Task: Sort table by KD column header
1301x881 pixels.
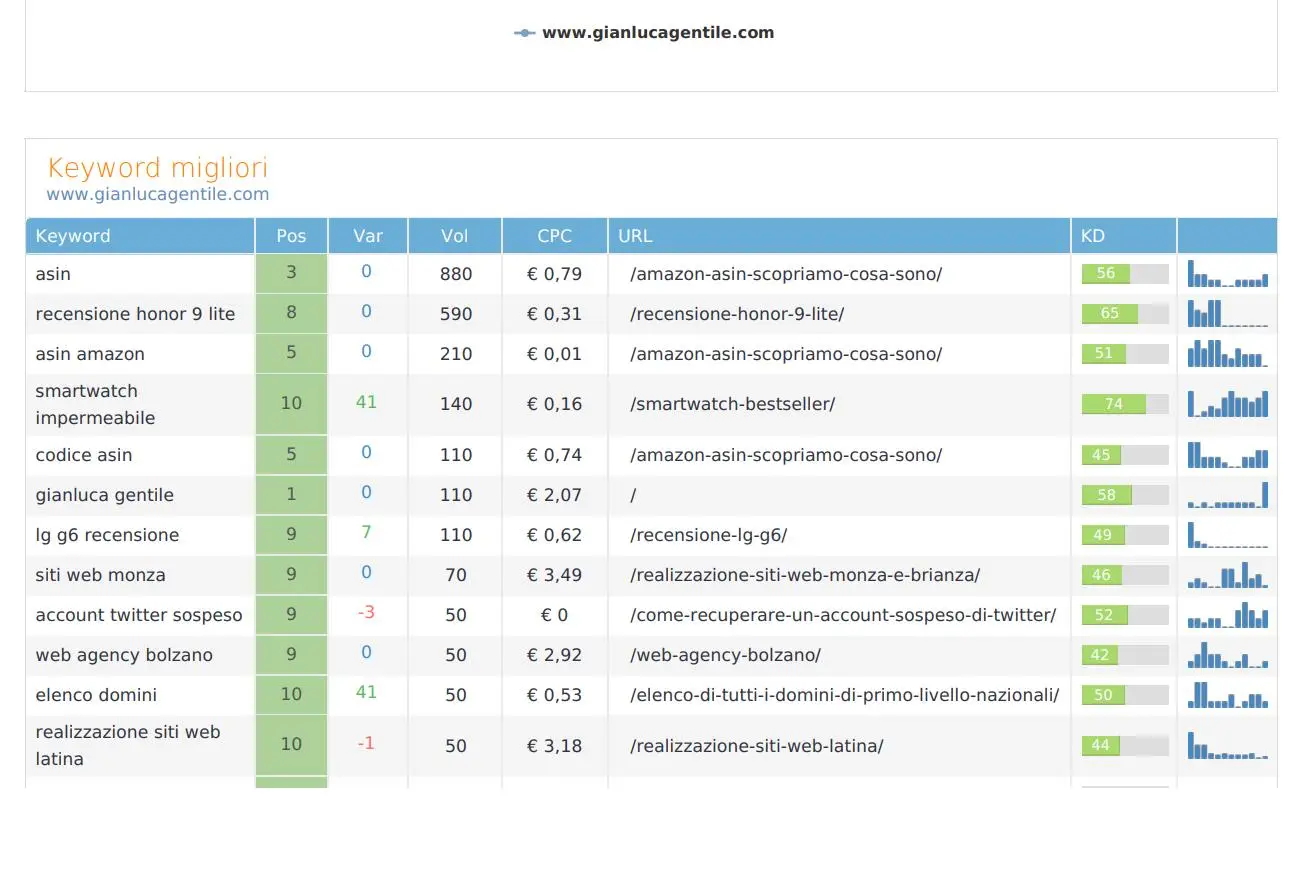Action: pyautogui.click(x=1124, y=236)
